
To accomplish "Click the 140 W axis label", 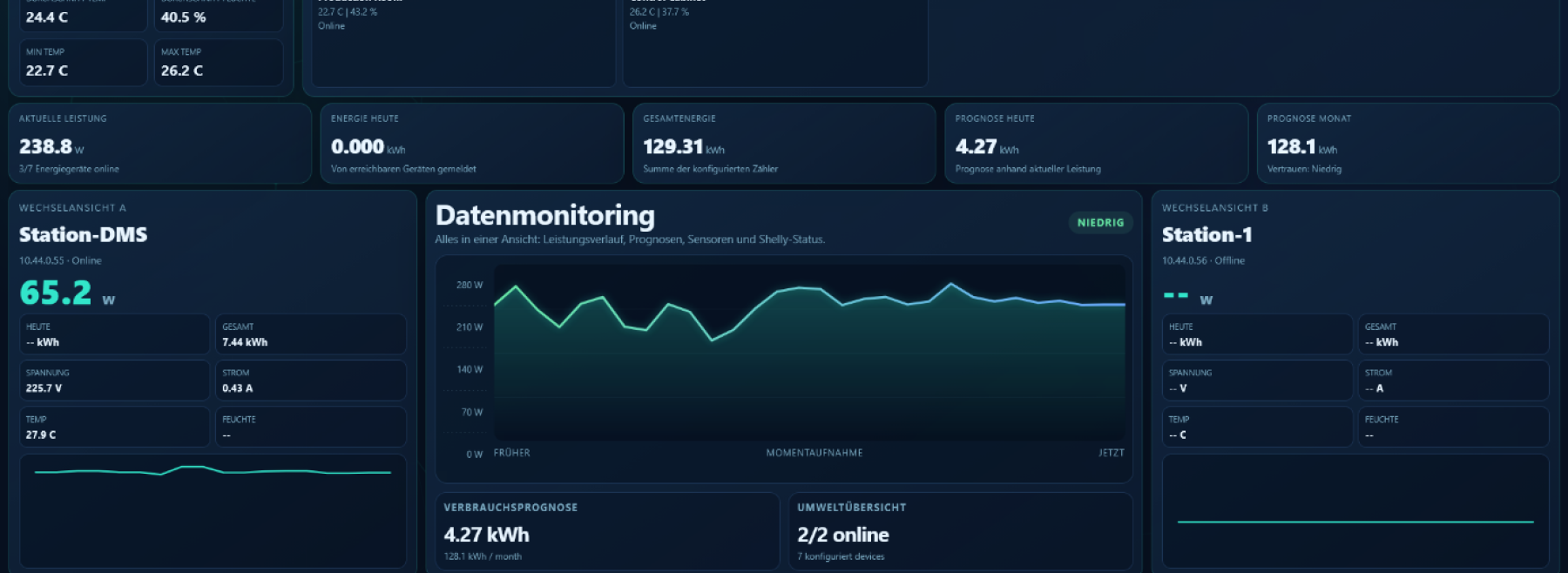I will (470, 369).
